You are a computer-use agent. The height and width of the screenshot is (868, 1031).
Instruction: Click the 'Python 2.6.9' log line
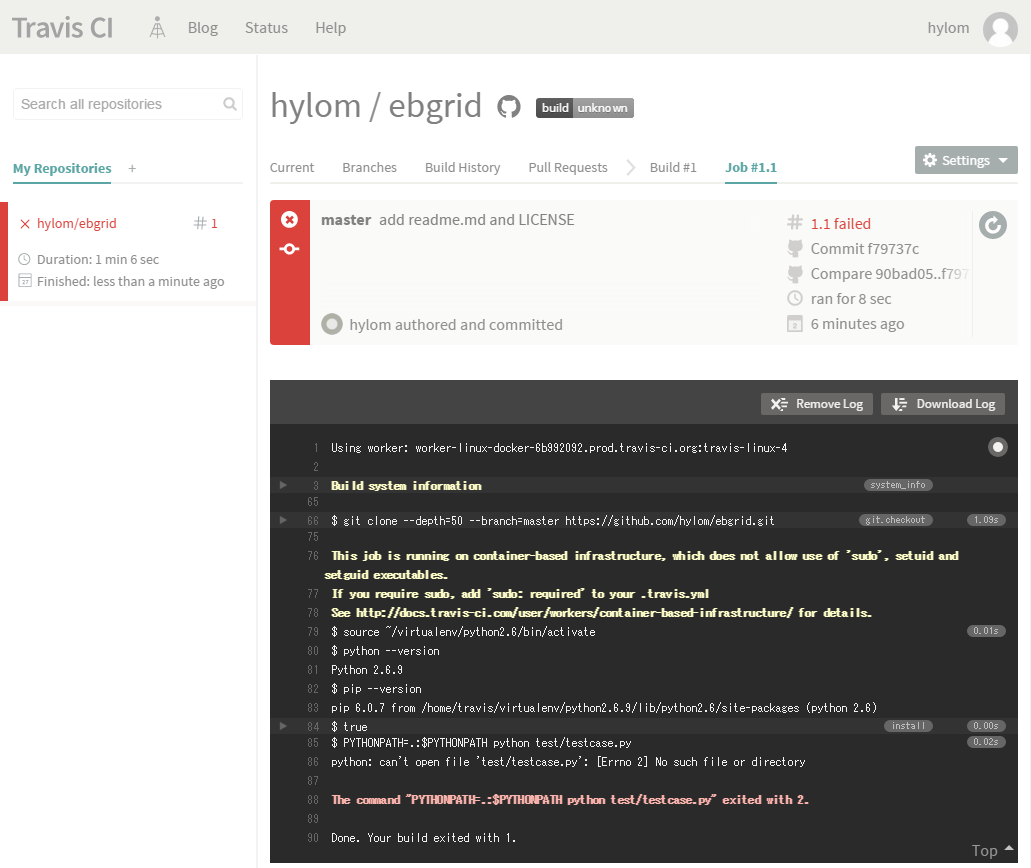point(367,670)
